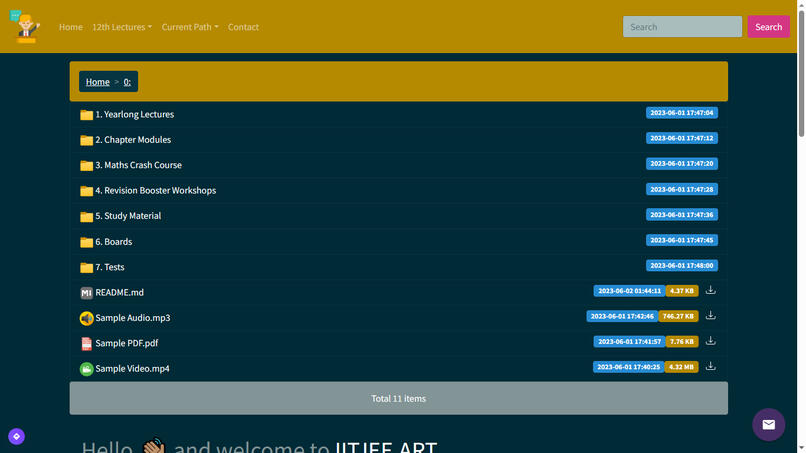Click the 2023-06-01 17:47:36 date badge
This screenshot has height=453, width=806.
(x=682, y=214)
